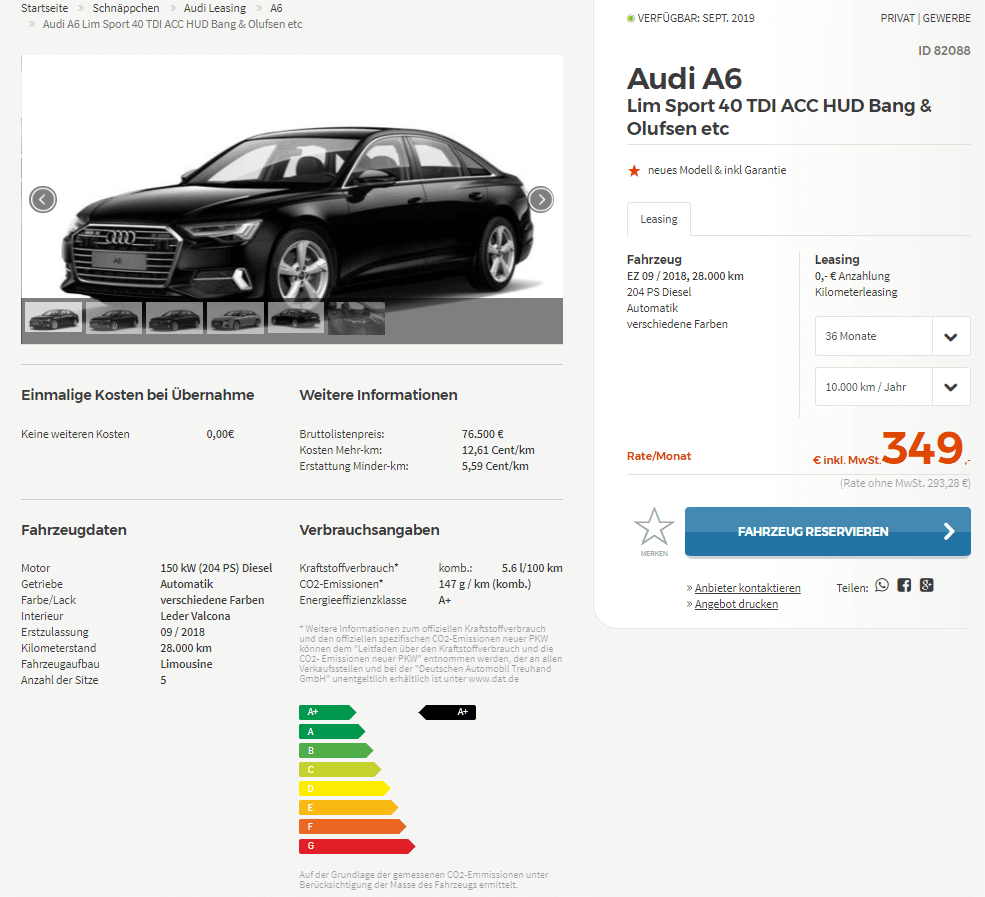
Task: Open the Anbieter kontaktieren link
Action: pyautogui.click(x=748, y=588)
